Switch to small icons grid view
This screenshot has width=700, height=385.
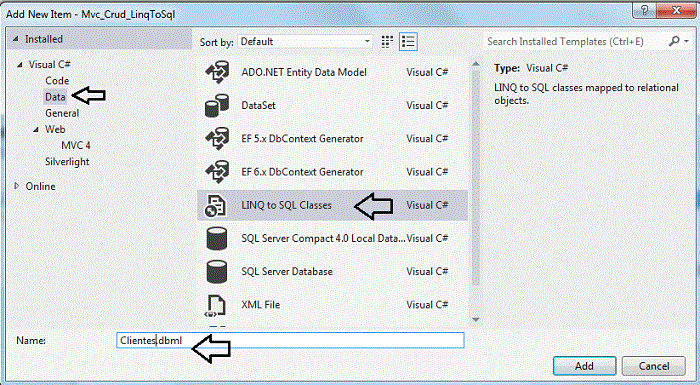pyautogui.click(x=388, y=42)
